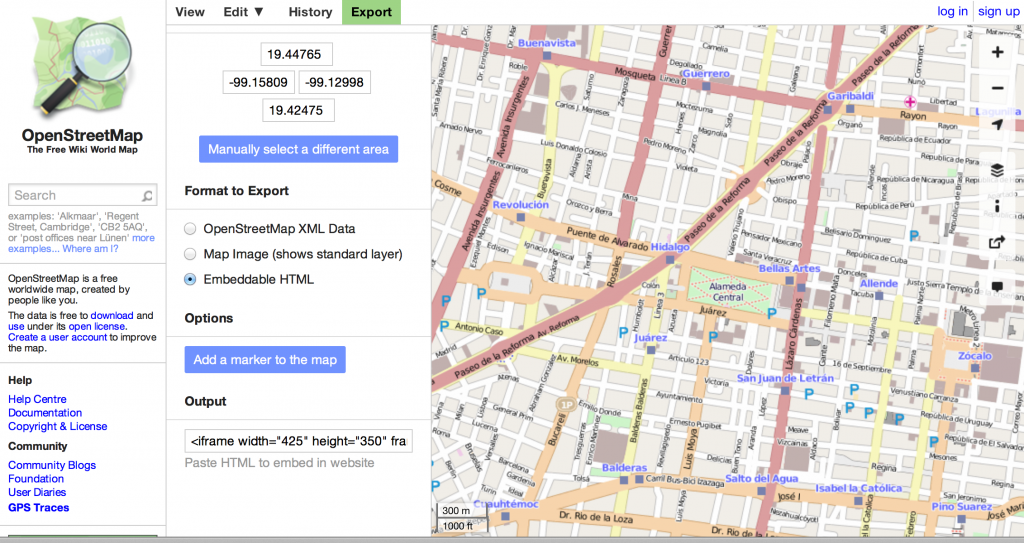1024x543 pixels.
Task: Click the OpenStreetMap magnifier logo
Action: 81,69
